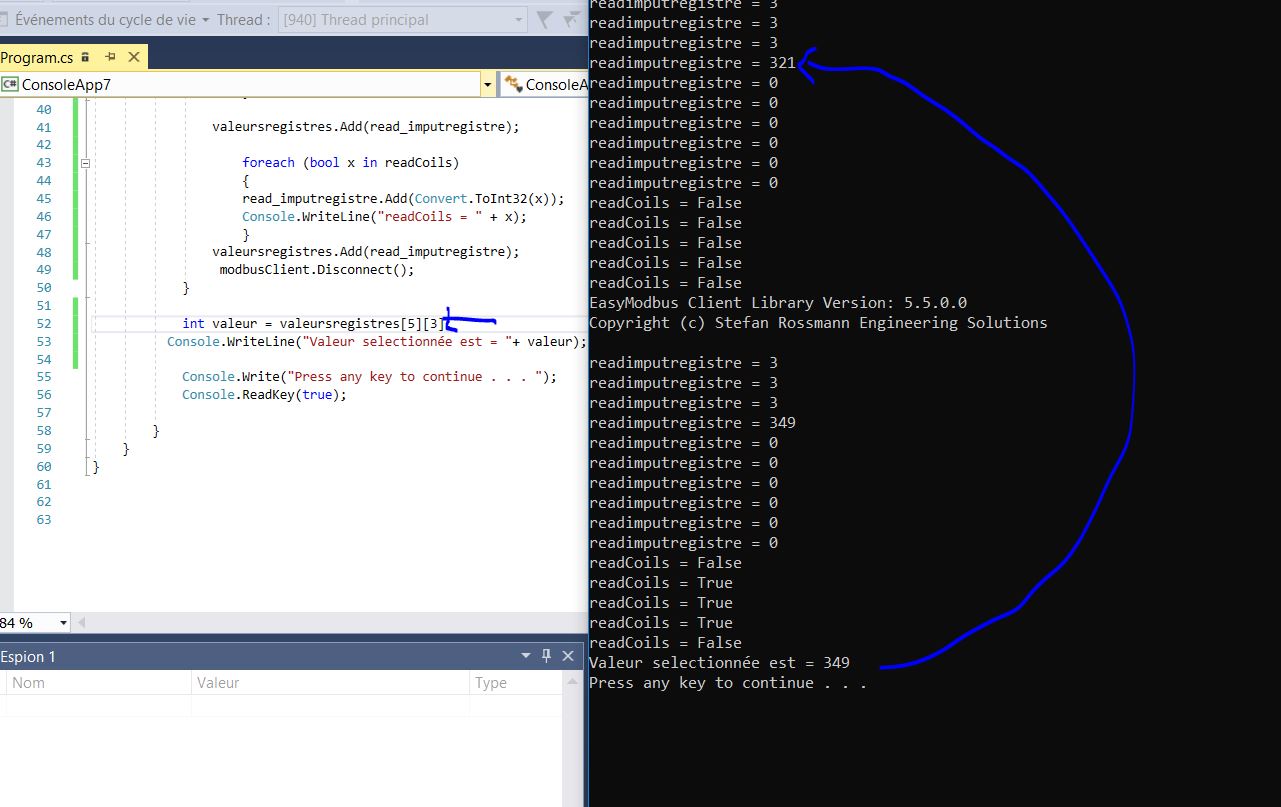Click 'Console.Write("Press any key' line

tap(369, 377)
